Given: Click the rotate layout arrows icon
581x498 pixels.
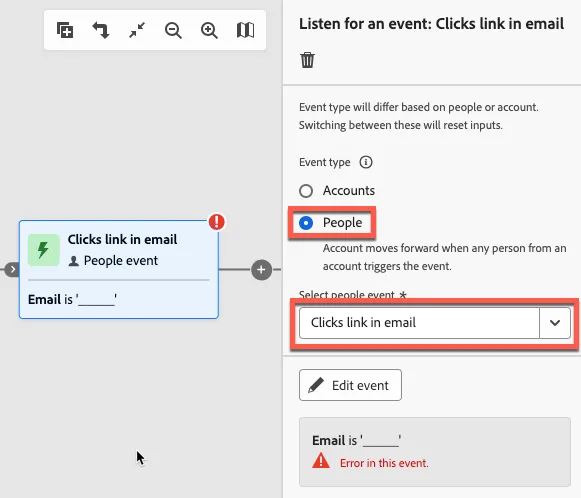Looking at the screenshot, I should (101, 30).
